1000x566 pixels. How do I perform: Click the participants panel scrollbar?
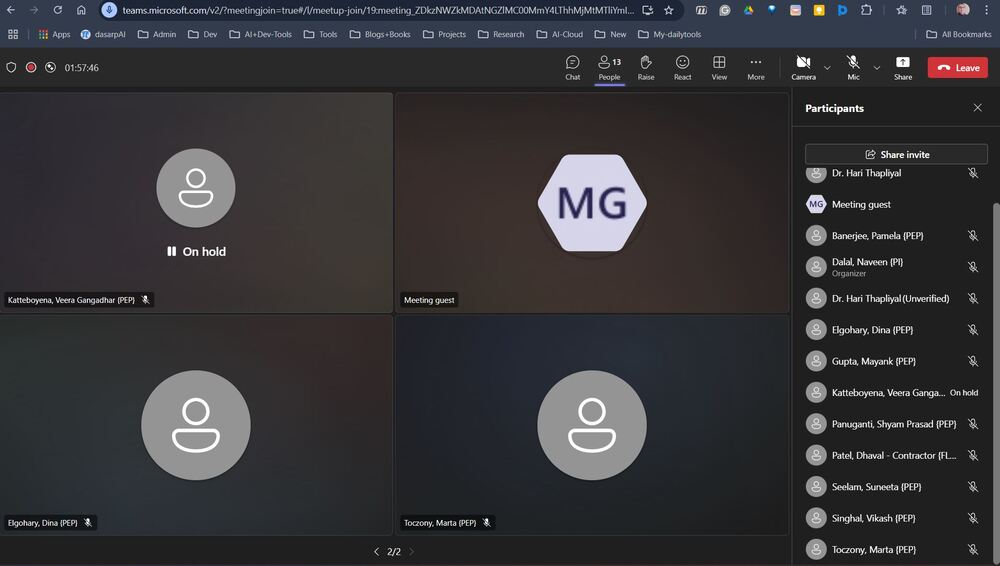click(x=996, y=383)
